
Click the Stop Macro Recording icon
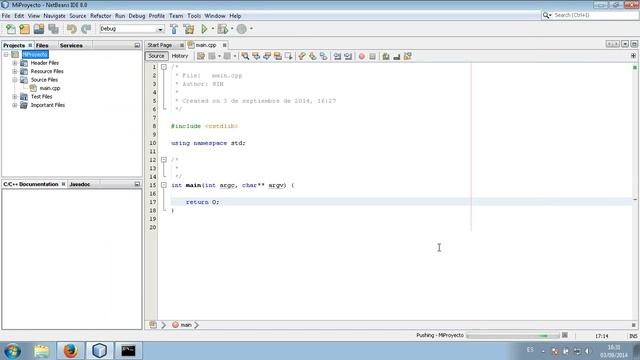point(372,56)
